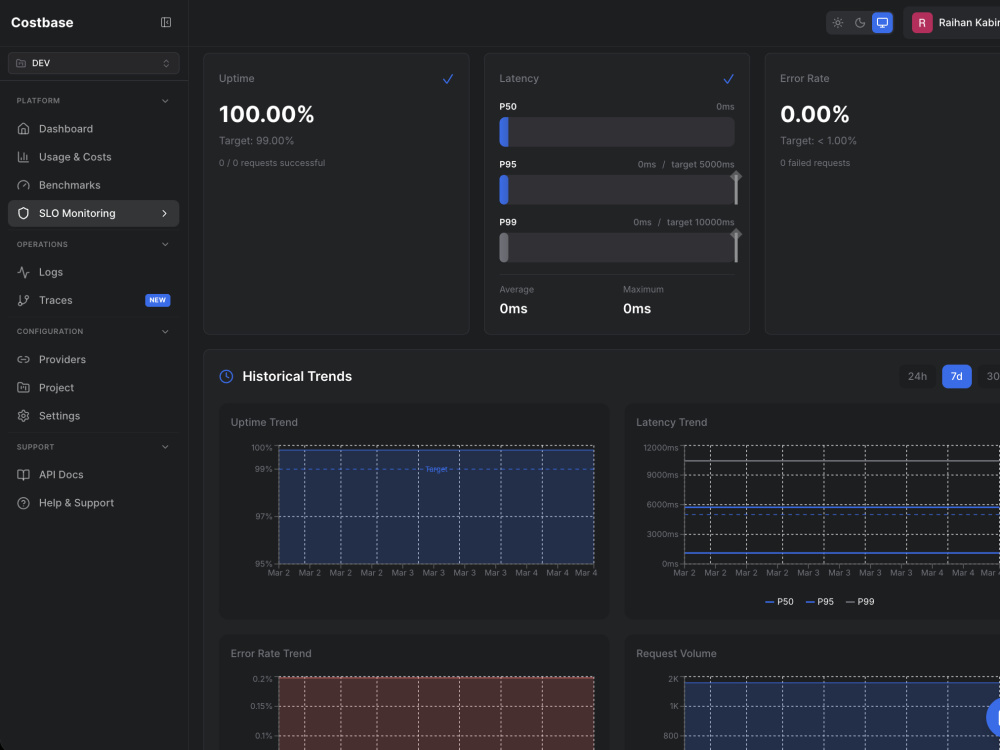Click the Historical Trends clock icon
The image size is (1000, 750).
(226, 376)
